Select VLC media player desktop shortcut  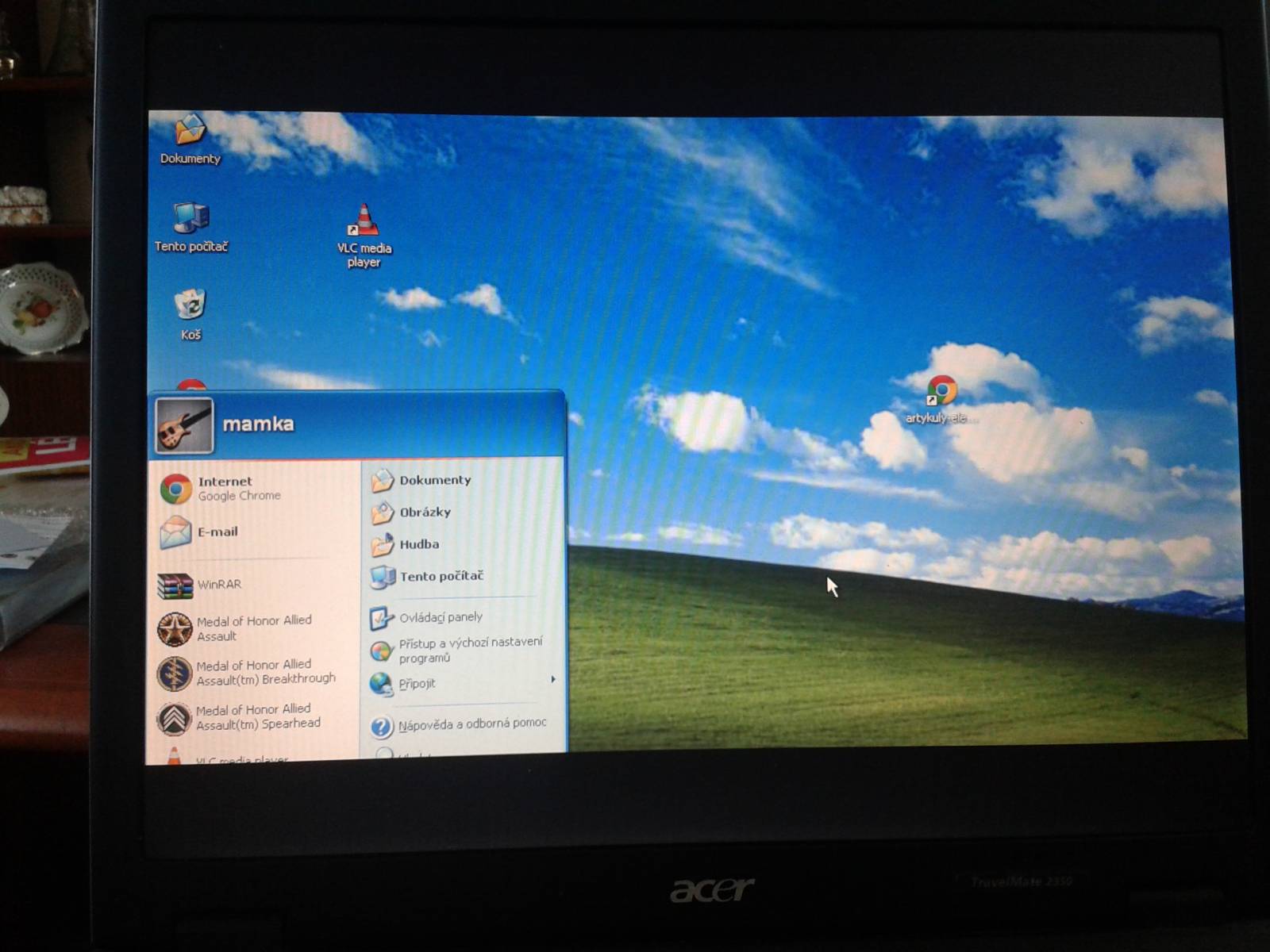[364, 236]
